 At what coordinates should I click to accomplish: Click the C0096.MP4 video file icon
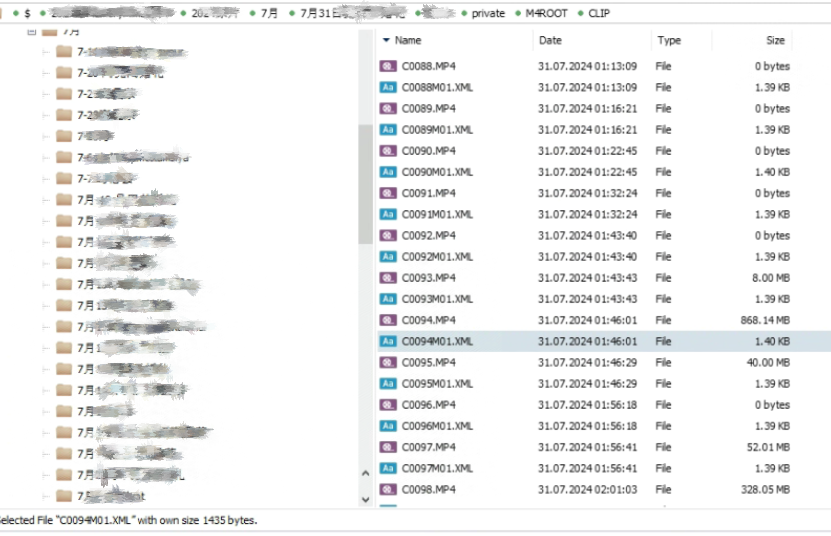coord(388,405)
